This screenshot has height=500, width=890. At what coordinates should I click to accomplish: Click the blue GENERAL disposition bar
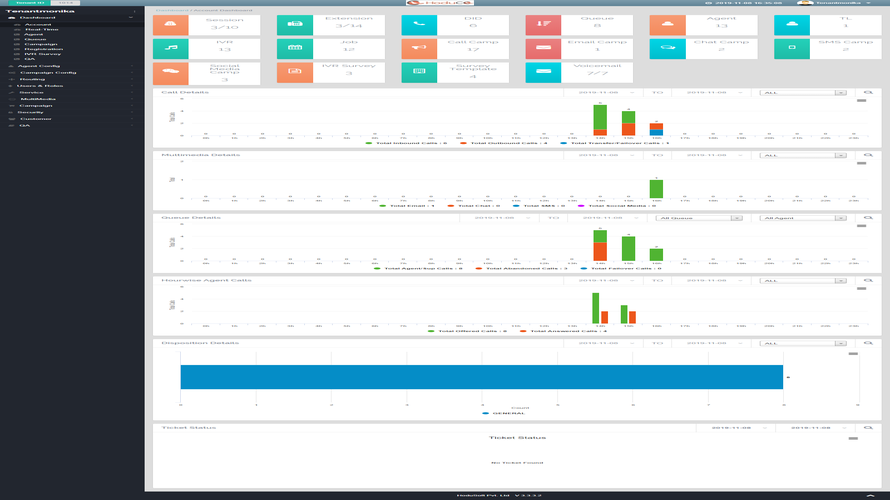click(481, 377)
